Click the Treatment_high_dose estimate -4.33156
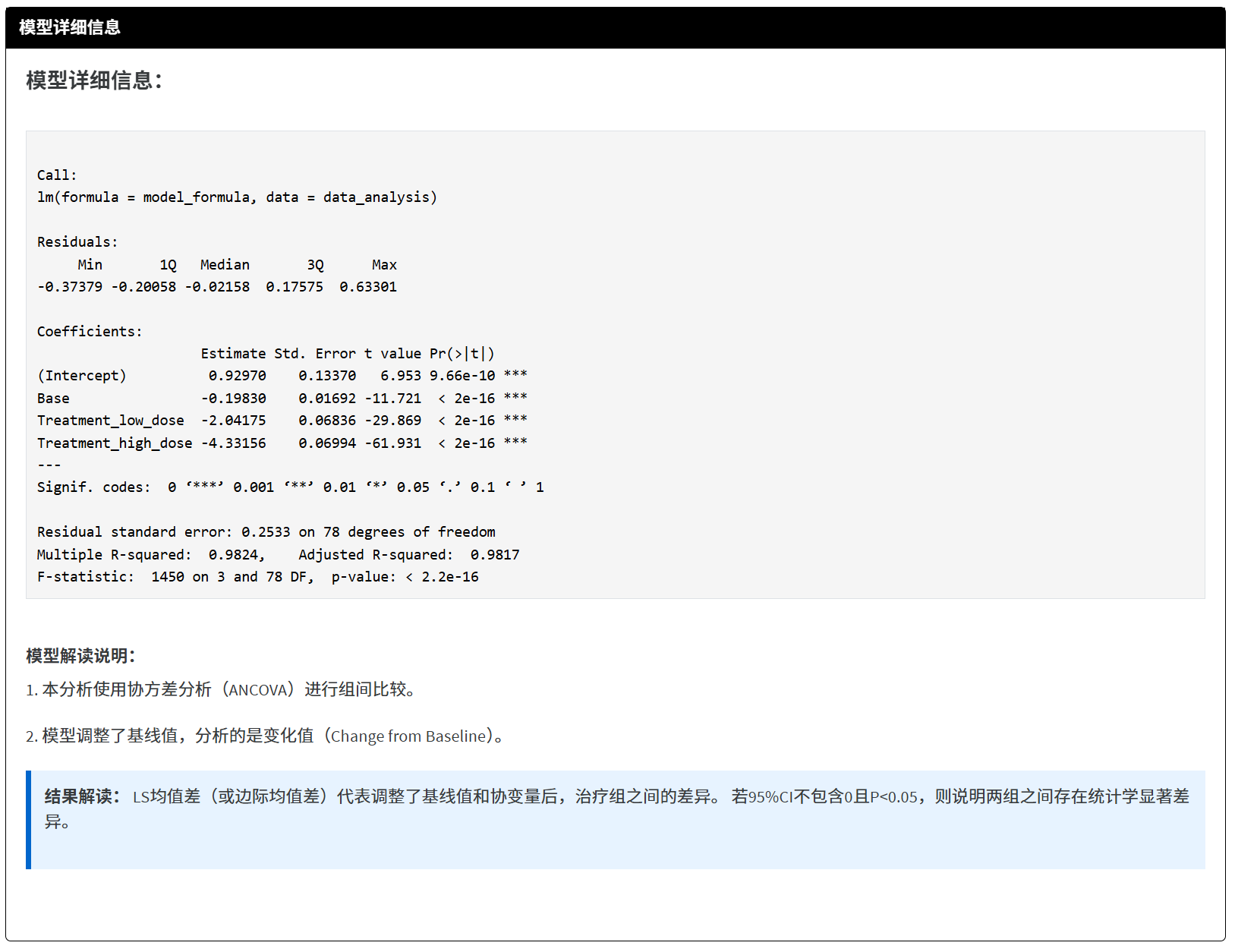This screenshot has height=952, width=1235. (233, 443)
